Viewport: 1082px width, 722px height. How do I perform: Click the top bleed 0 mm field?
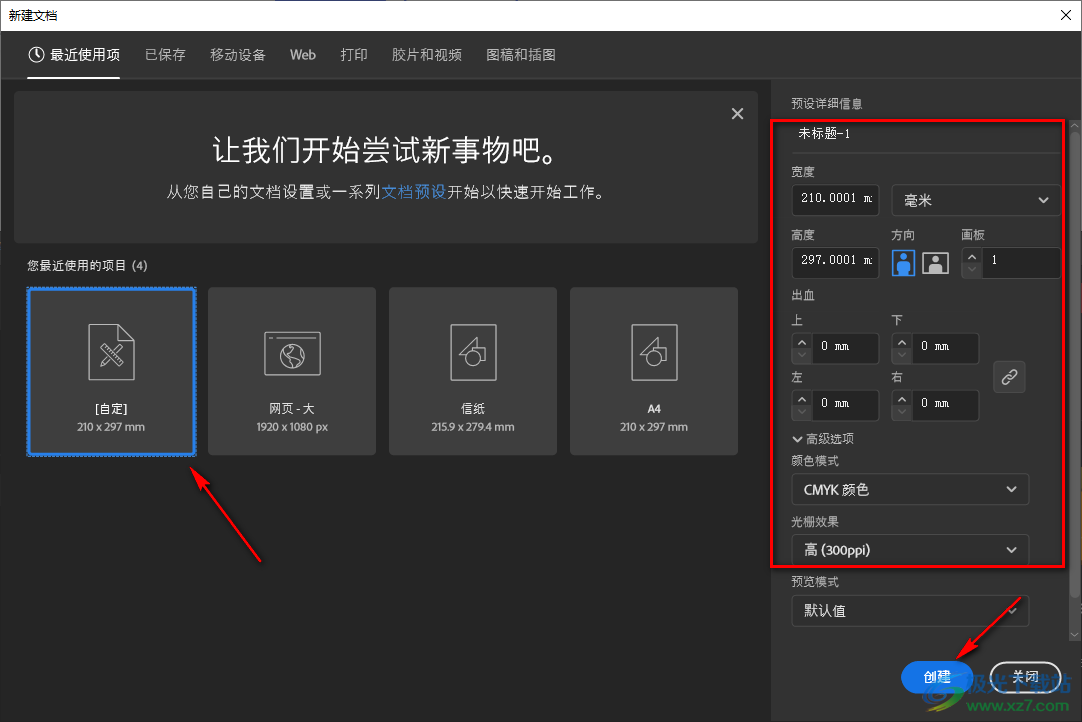(845, 348)
